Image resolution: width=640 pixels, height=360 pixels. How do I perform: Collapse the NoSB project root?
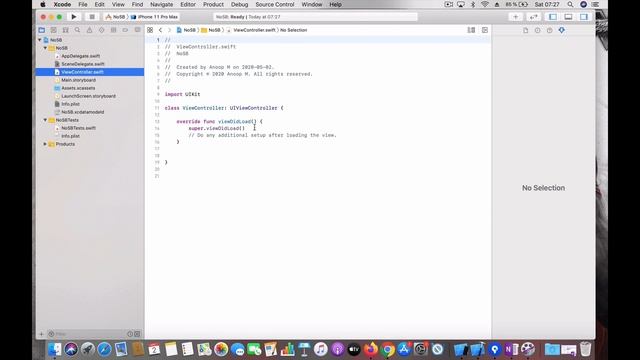click(x=40, y=40)
